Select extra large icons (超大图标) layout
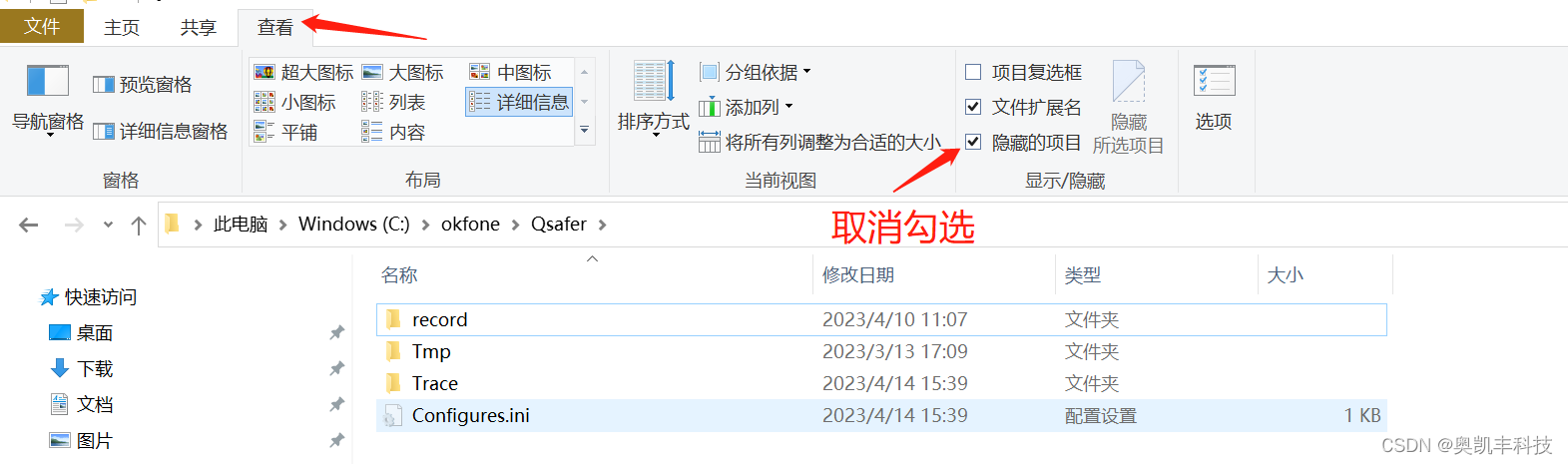This screenshot has height=464, width=1568. click(x=304, y=72)
